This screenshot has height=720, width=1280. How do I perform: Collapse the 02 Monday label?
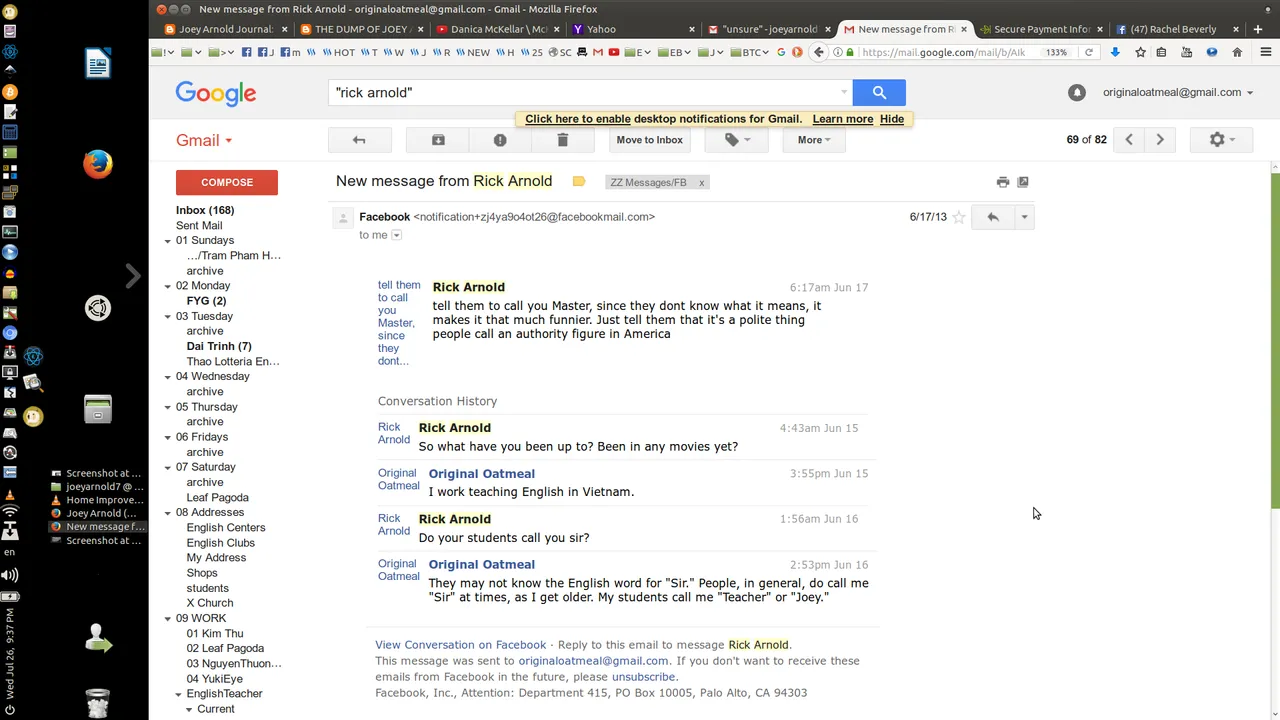(x=168, y=286)
